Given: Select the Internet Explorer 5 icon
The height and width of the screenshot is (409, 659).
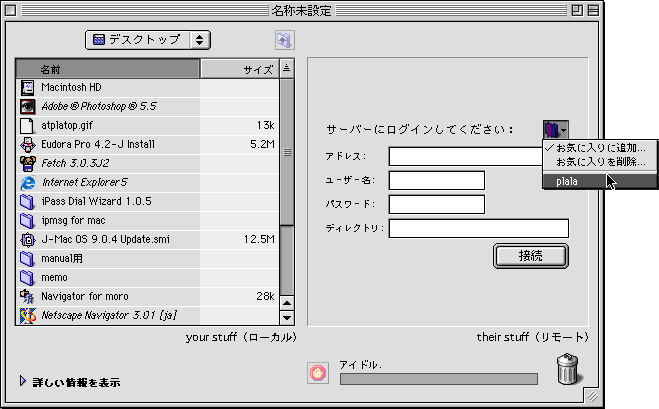Looking at the screenshot, I should [28, 182].
